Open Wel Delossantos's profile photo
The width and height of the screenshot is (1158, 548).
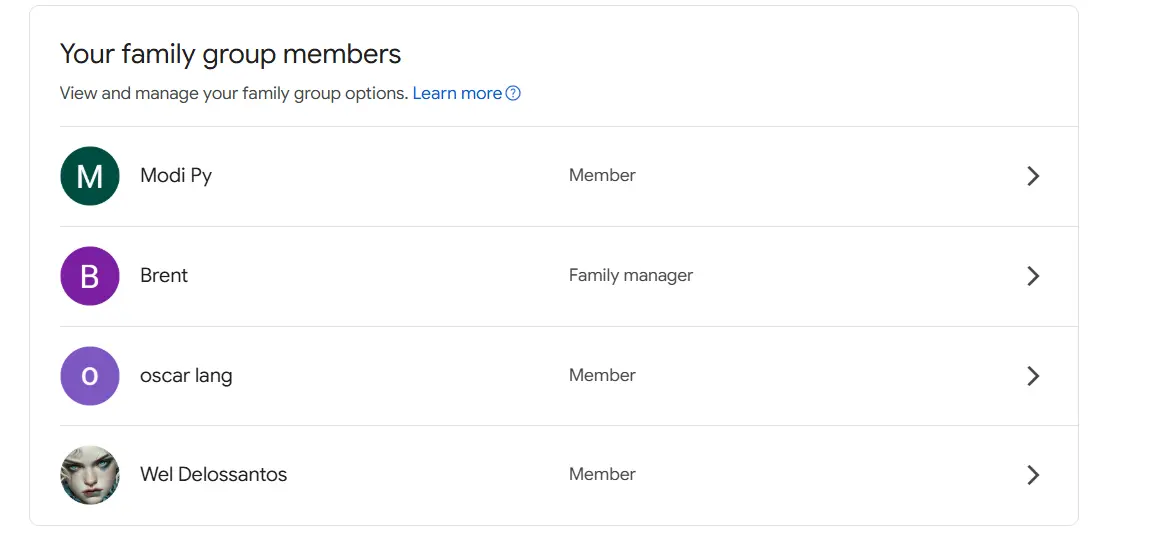pyautogui.click(x=89, y=475)
